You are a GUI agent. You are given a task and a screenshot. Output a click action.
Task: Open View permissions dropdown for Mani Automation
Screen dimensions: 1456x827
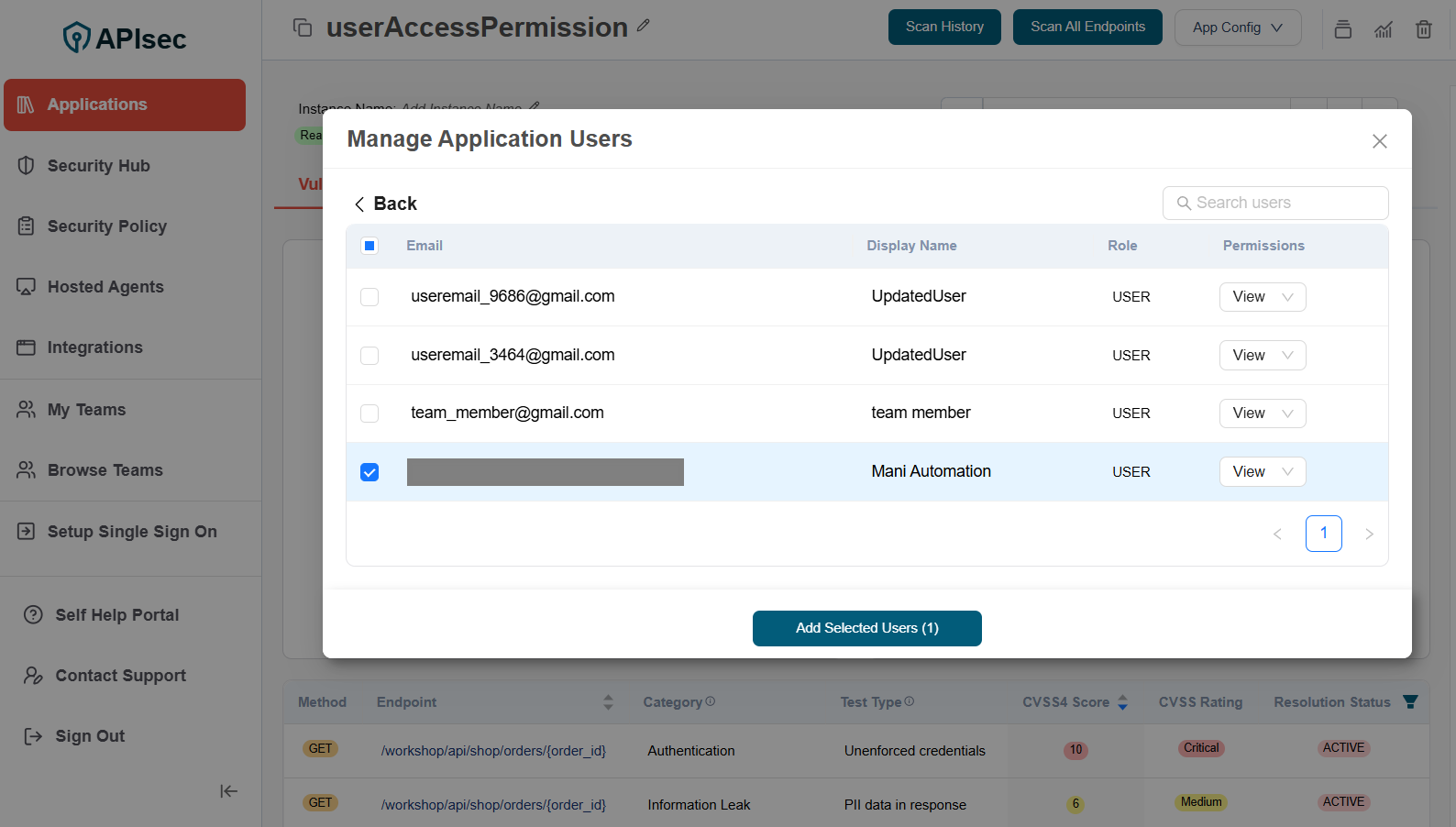pyautogui.click(x=1262, y=472)
